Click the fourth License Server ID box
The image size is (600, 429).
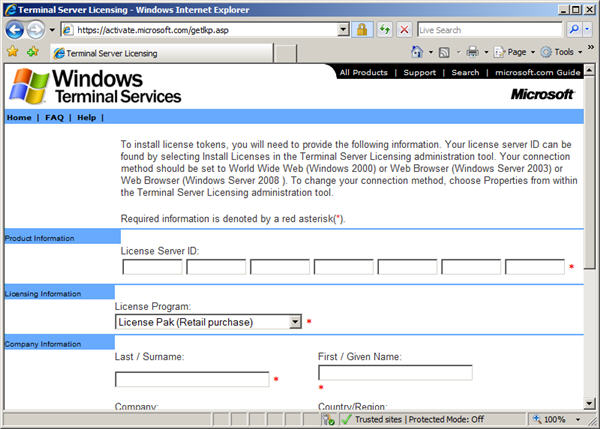pyautogui.click(x=344, y=267)
